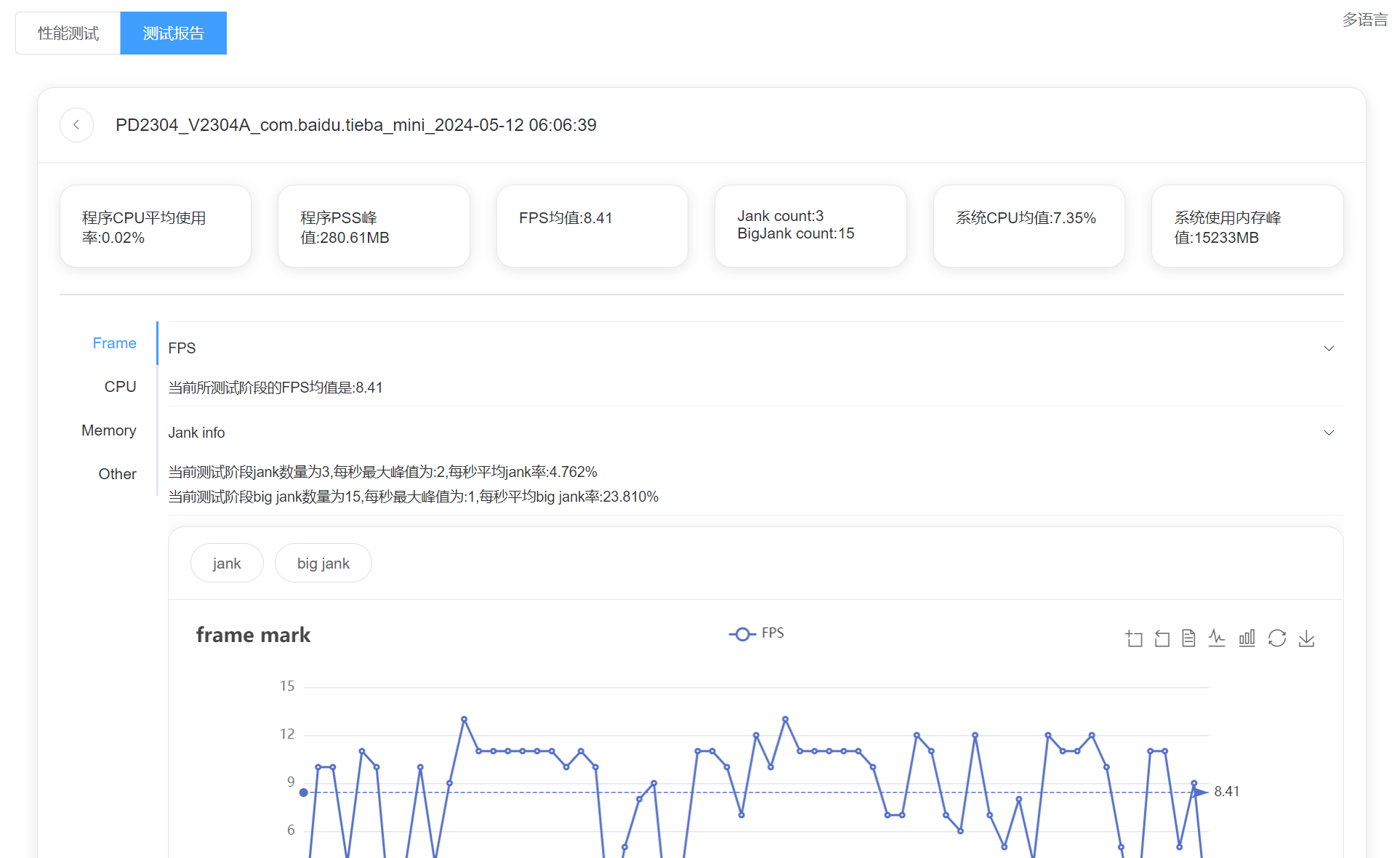Open the chart data view icon

click(x=1188, y=638)
